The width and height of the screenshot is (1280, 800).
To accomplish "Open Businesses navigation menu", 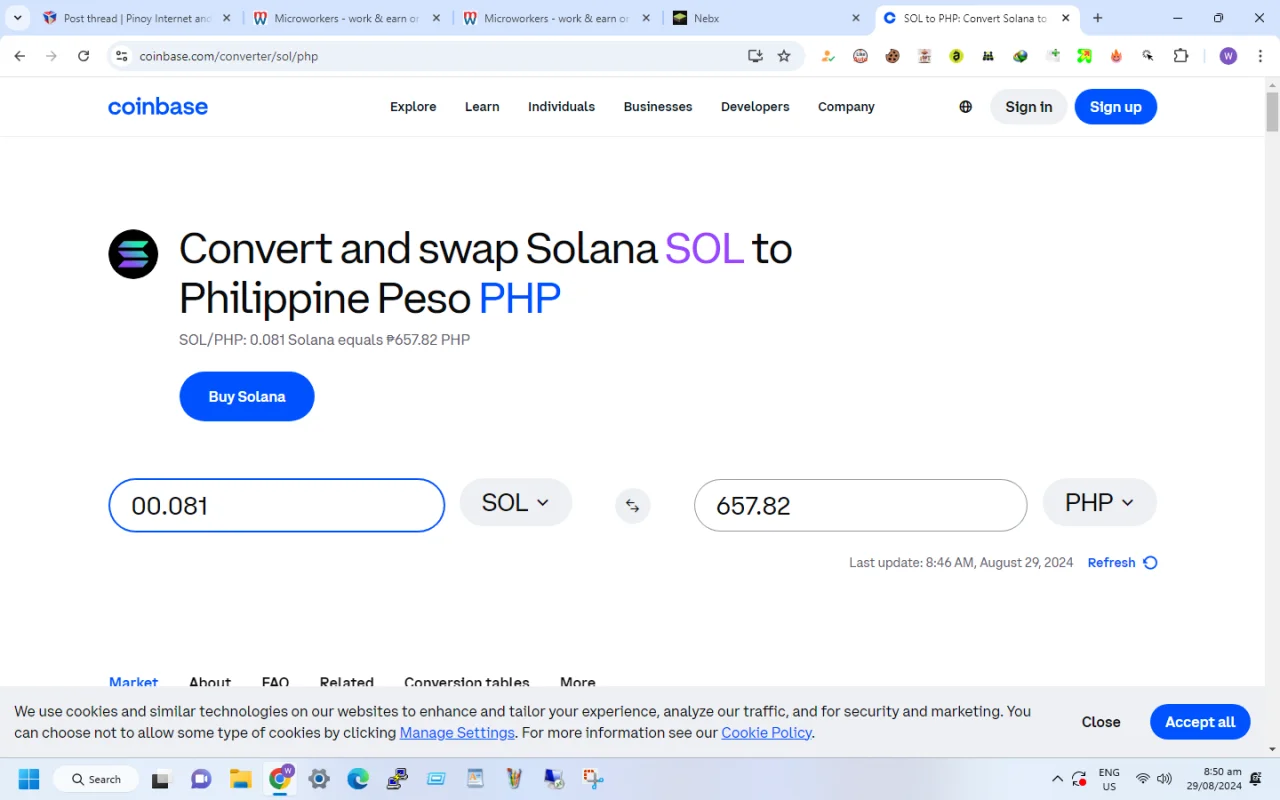I will tap(658, 107).
